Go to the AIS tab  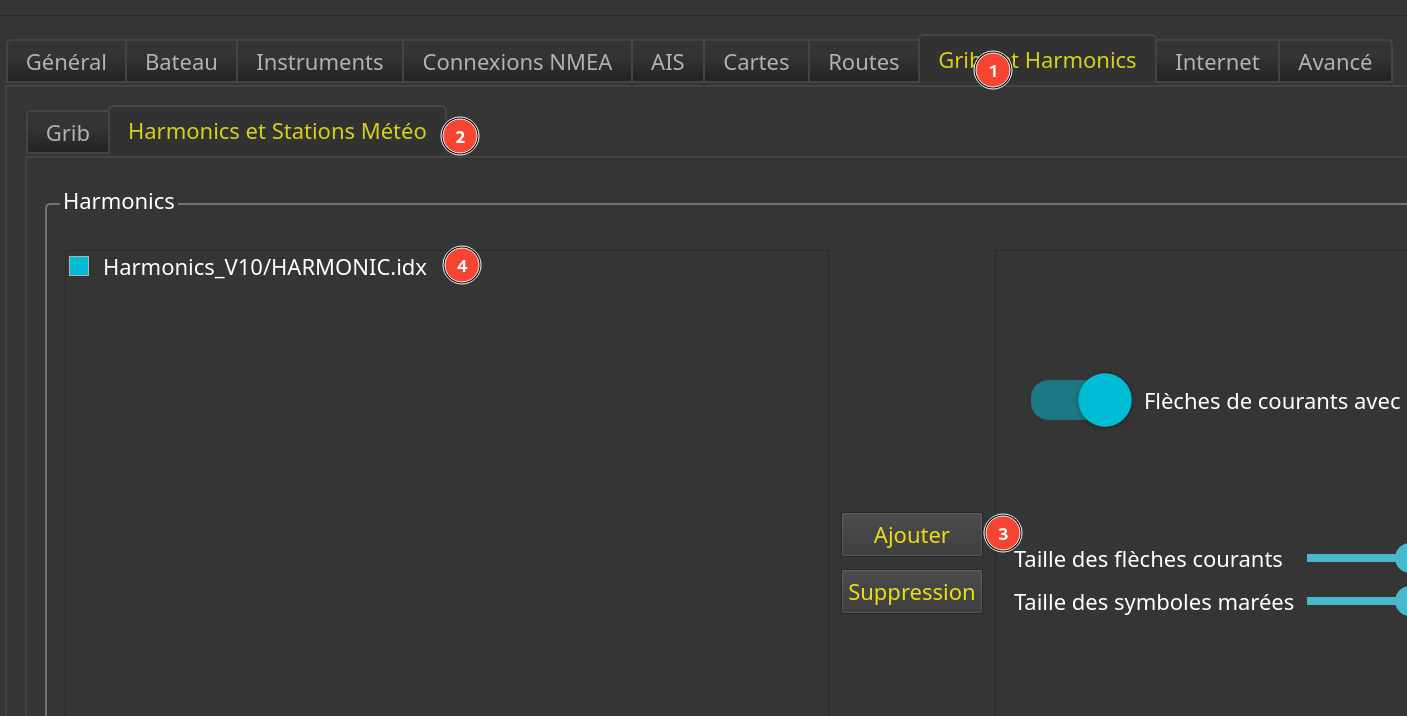(667, 62)
